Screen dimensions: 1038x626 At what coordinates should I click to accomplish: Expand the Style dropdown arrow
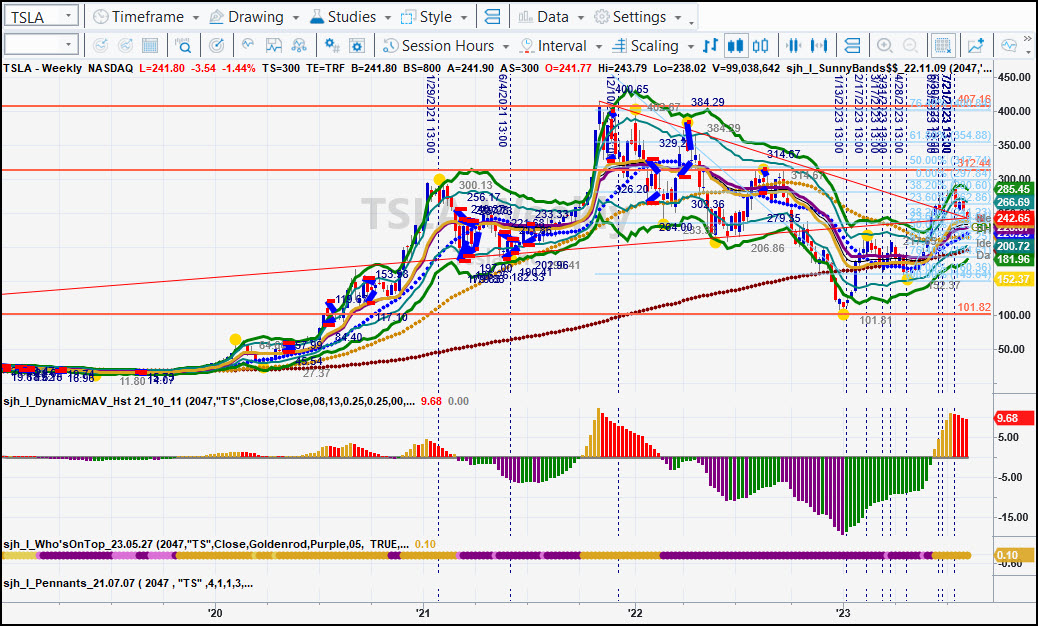pyautogui.click(x=464, y=17)
